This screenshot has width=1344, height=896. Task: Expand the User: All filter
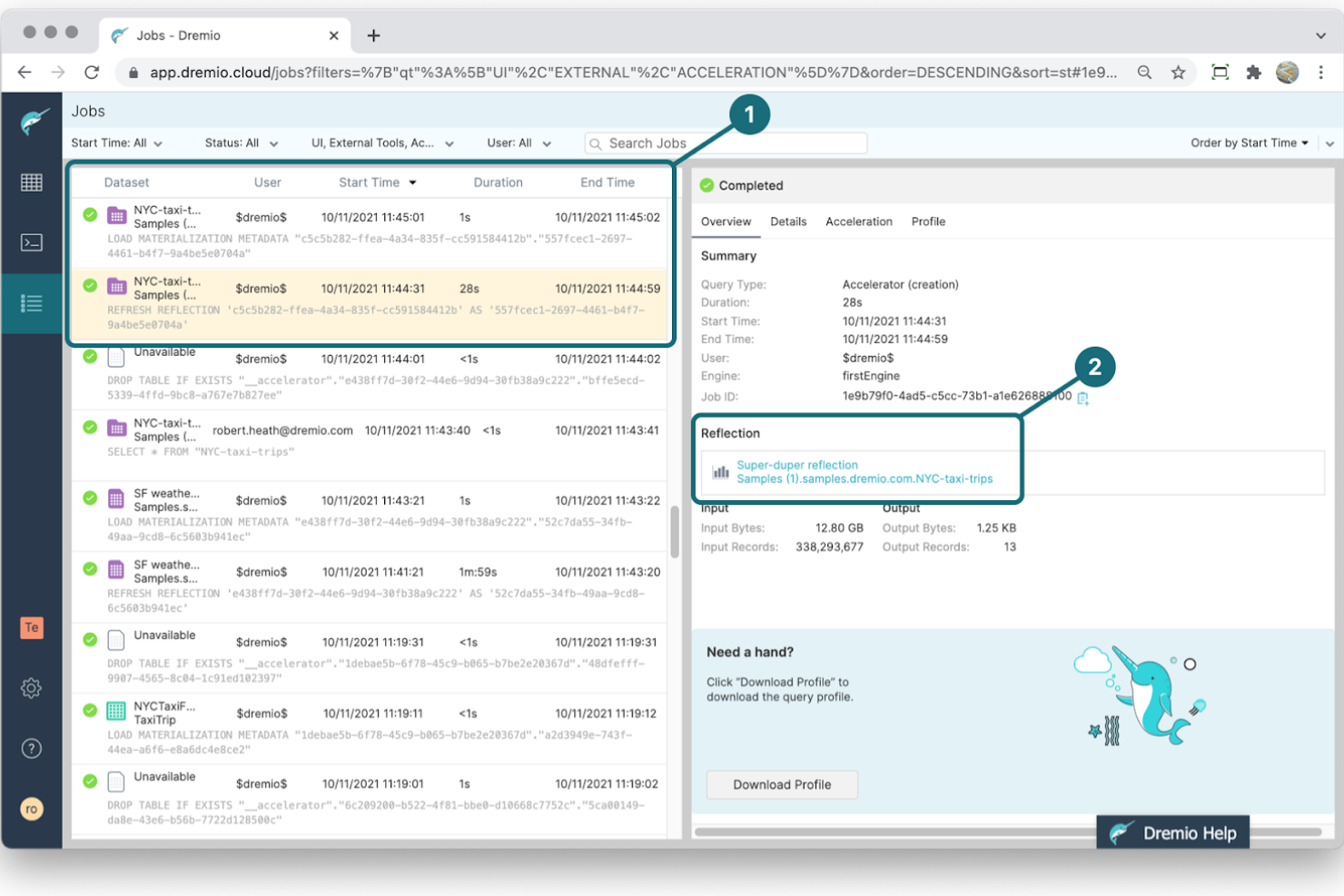click(518, 143)
